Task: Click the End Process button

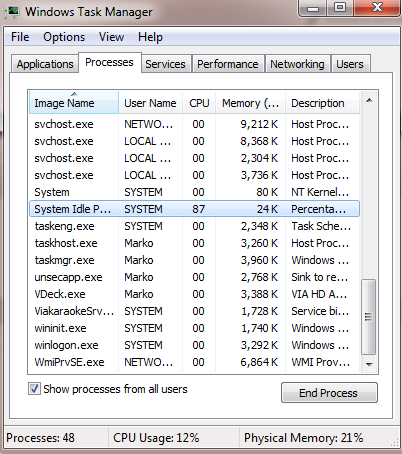Action: tap(329, 393)
